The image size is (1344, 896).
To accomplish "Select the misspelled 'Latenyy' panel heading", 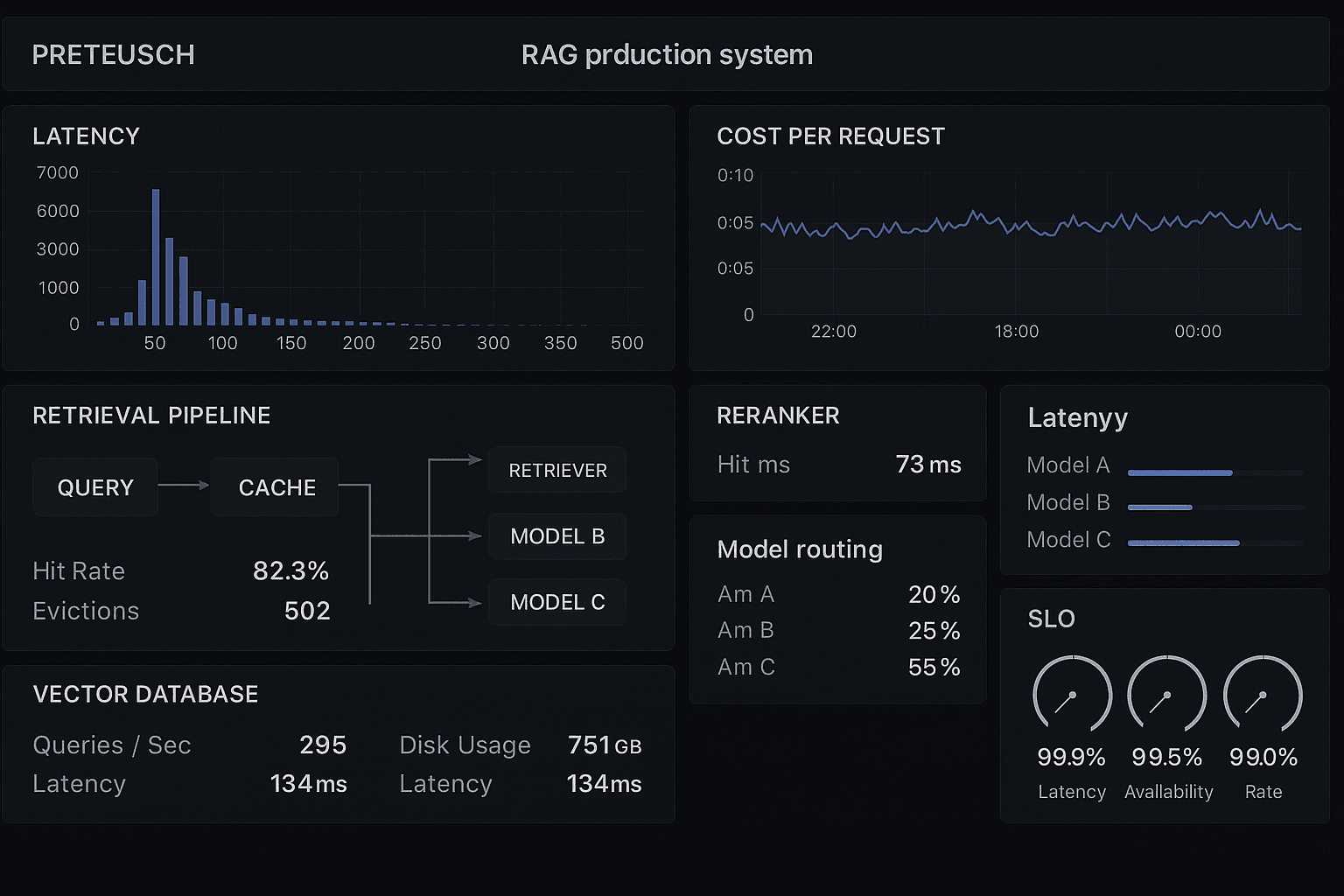I will tap(1077, 418).
